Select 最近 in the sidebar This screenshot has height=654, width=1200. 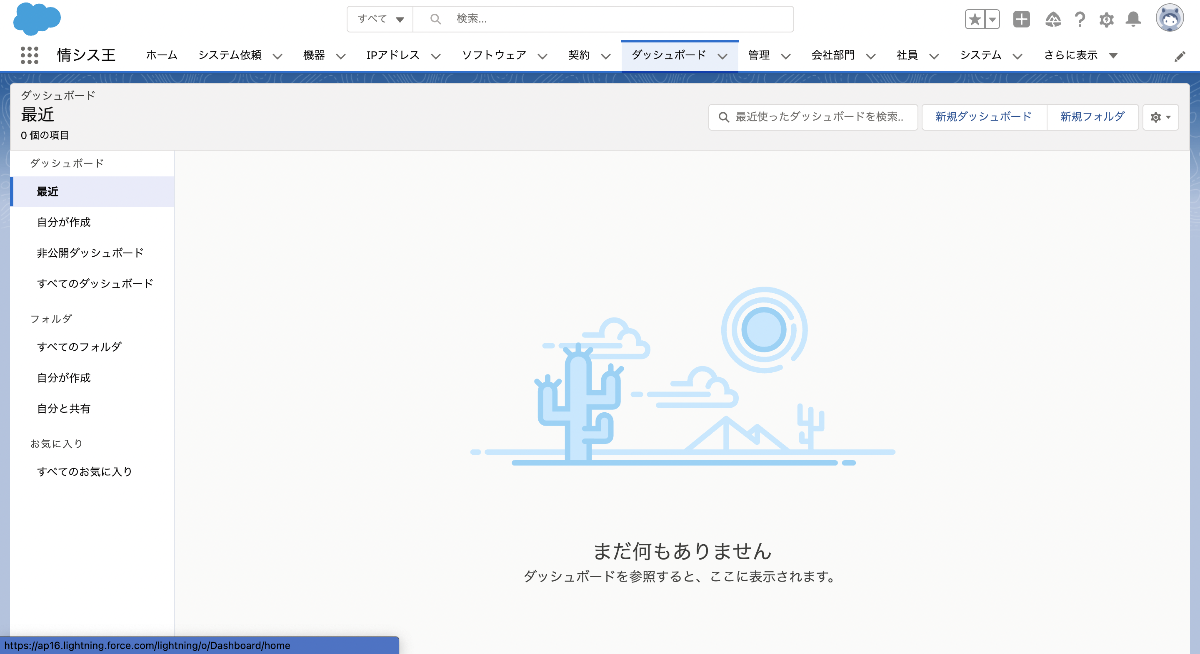[x=92, y=191]
